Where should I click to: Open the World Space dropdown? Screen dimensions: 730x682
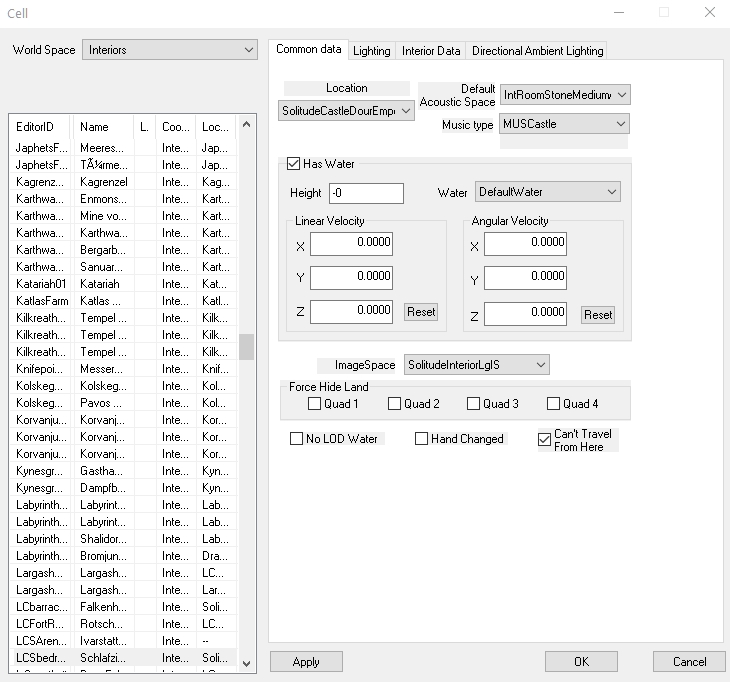tap(170, 50)
